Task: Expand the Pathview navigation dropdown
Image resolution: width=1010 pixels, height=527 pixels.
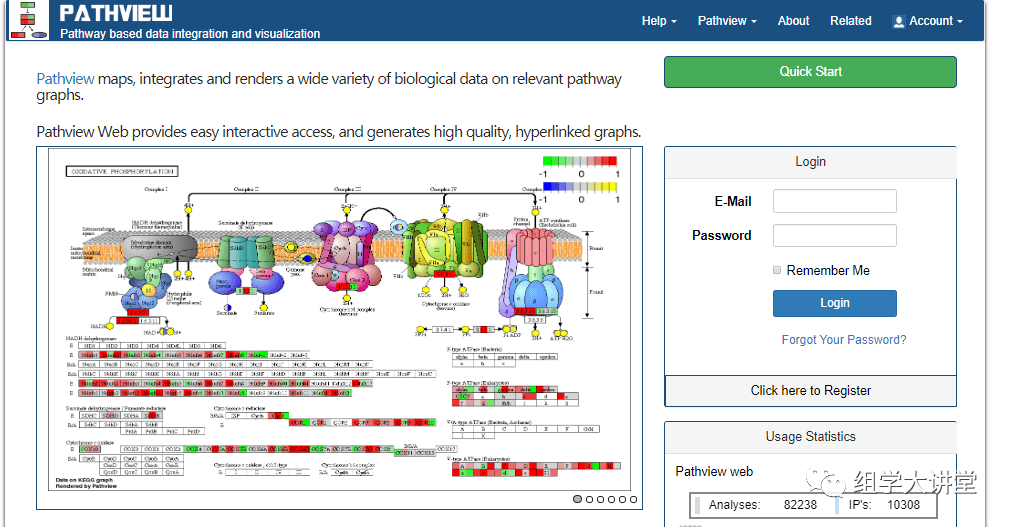Action: 727,21
